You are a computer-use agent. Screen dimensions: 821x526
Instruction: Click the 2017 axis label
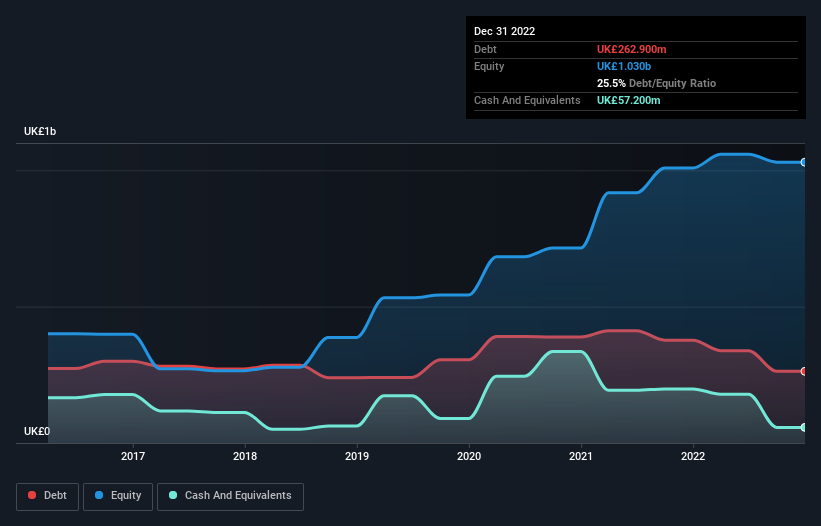(x=133, y=456)
